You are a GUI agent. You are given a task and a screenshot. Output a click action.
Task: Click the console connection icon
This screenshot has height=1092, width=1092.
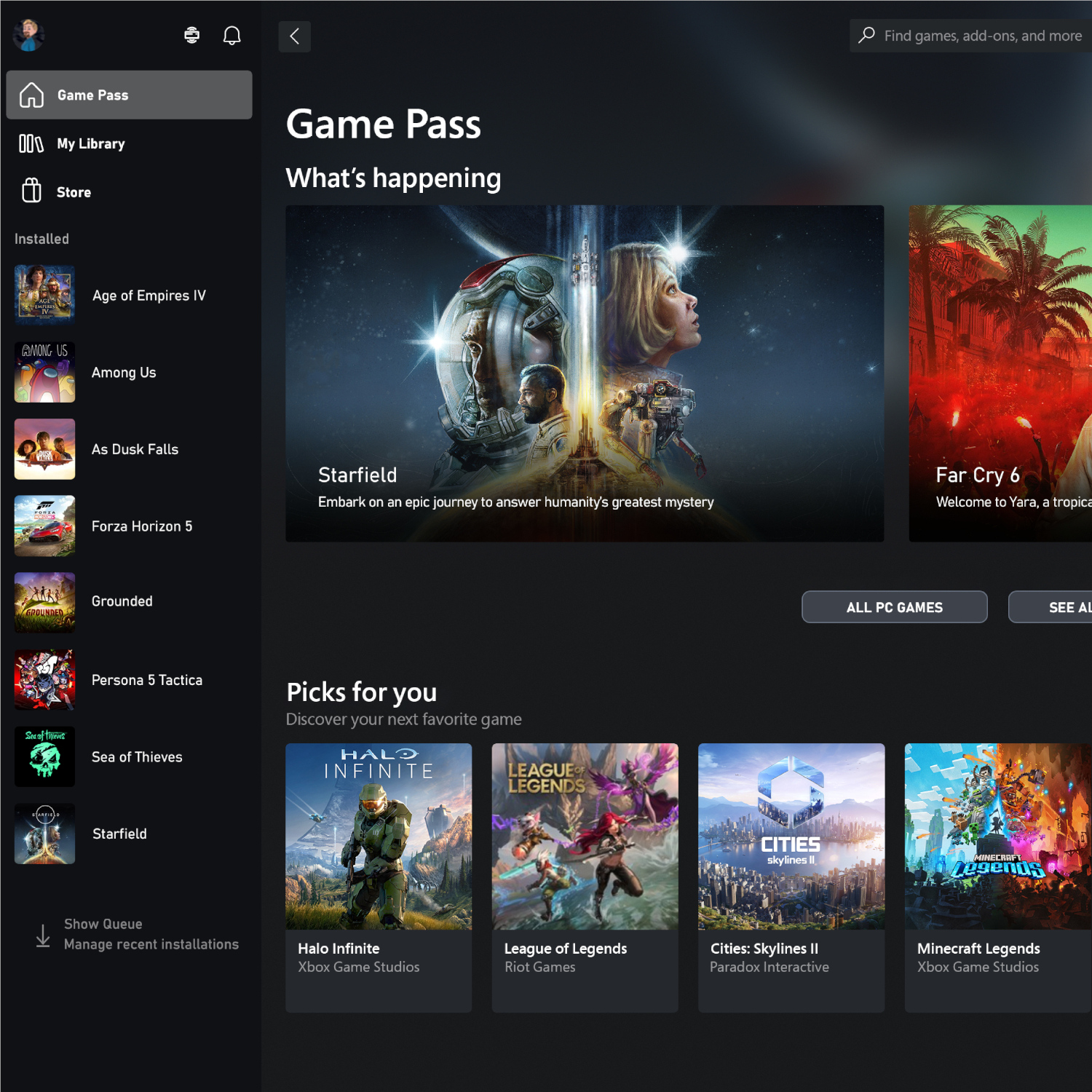click(x=191, y=34)
